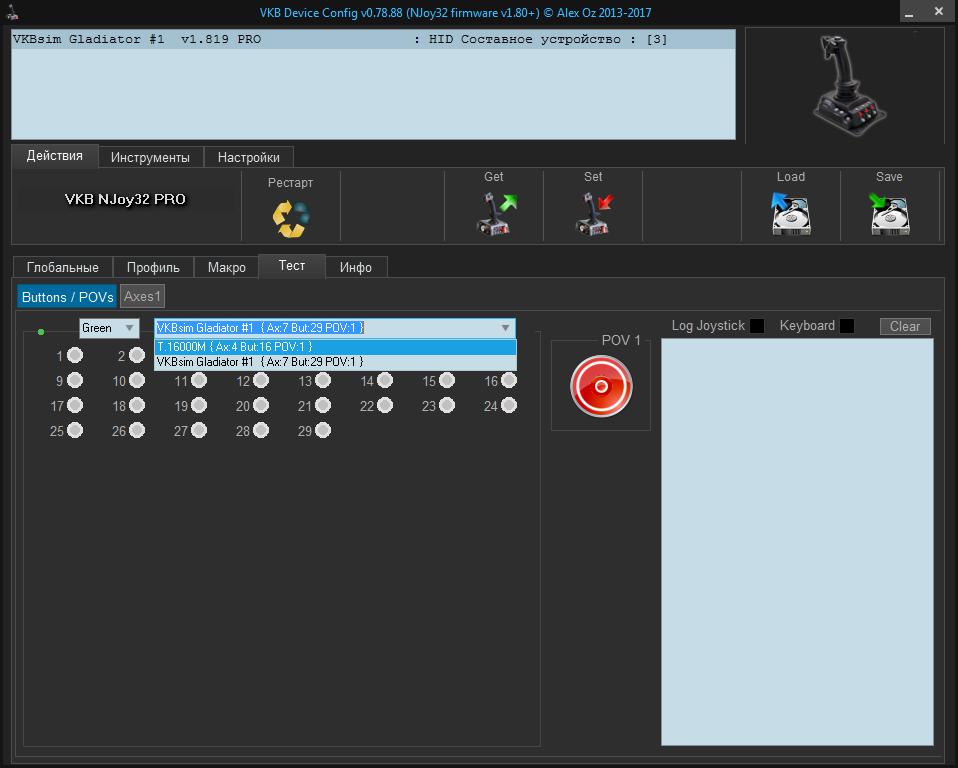
Task: Click button indicator number 28
Action: pos(261,430)
